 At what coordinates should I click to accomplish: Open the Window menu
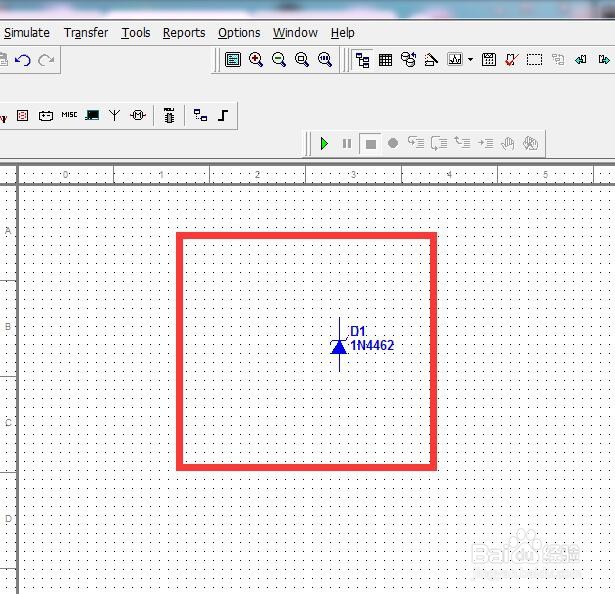pyautogui.click(x=295, y=33)
